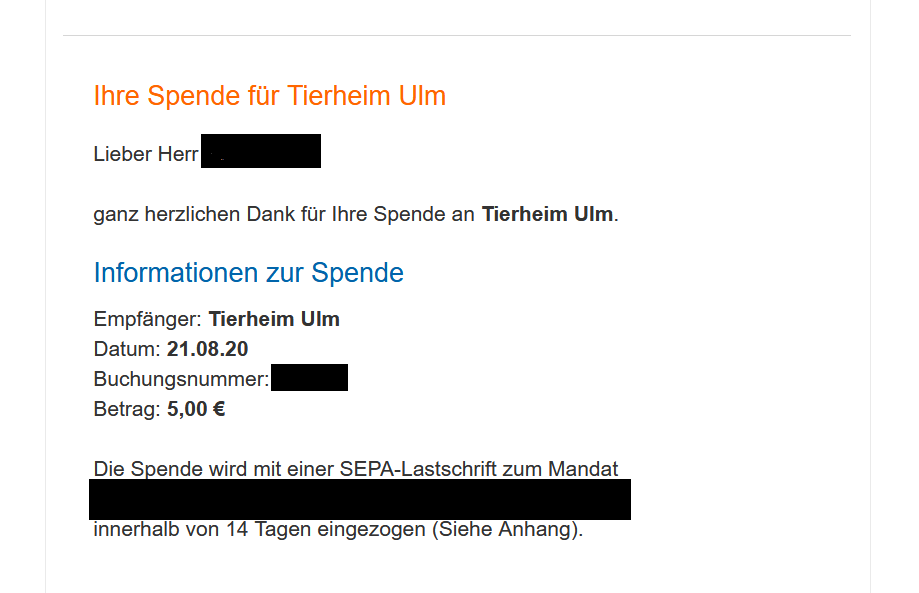Click the 'Lieber Herr' greeting text
The height and width of the screenshot is (593, 919).
coord(146,154)
